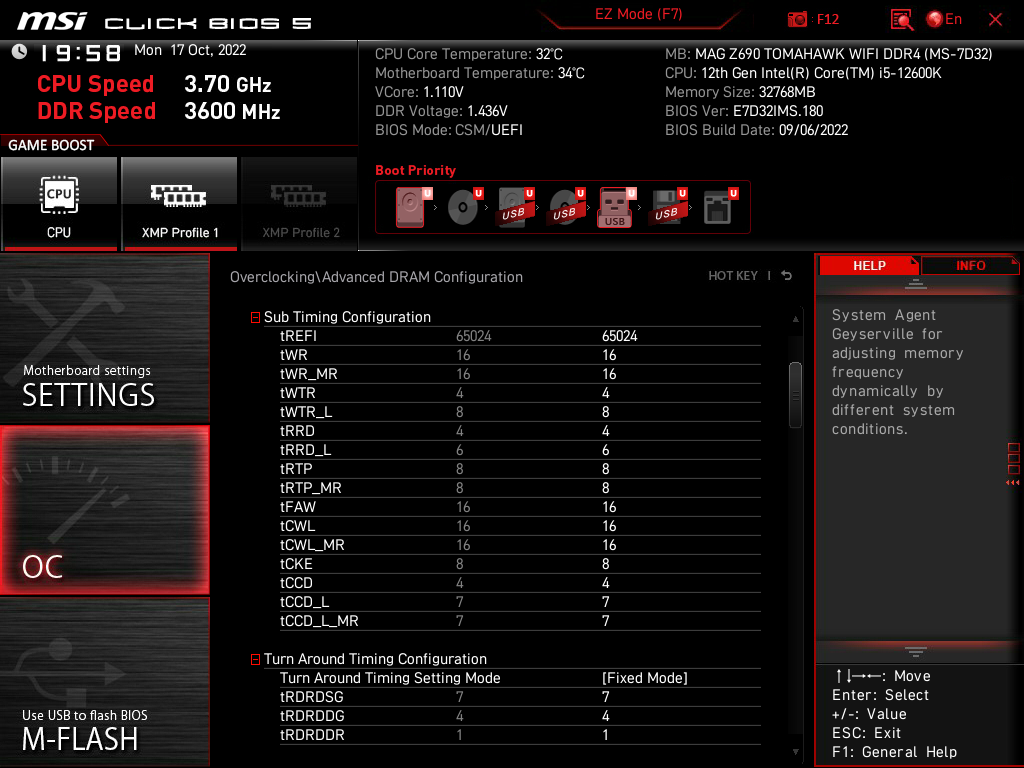
Task: Click the clock icon beside the time
Action: click(x=19, y=52)
